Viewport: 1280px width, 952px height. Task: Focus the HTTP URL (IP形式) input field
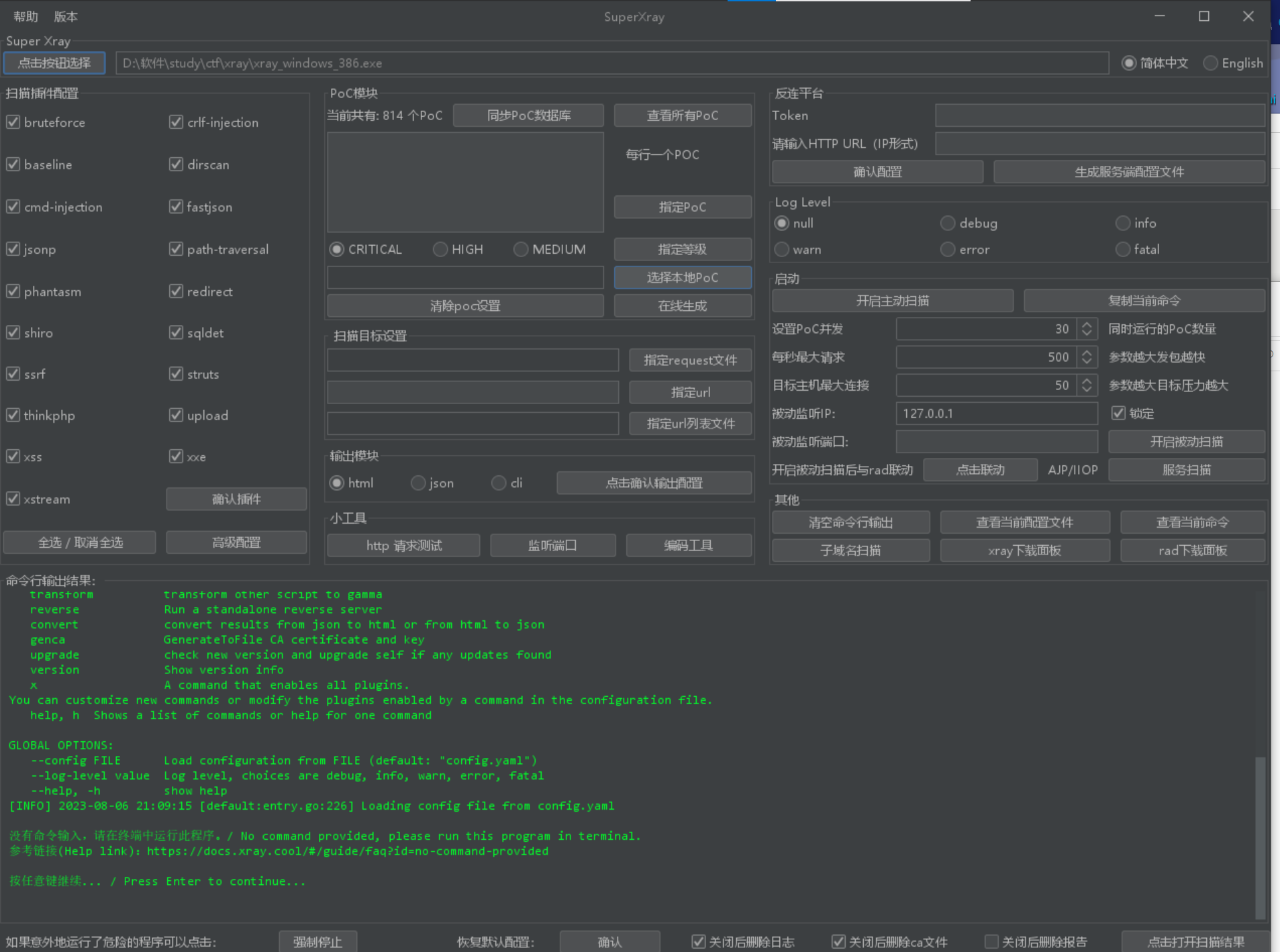(1099, 144)
